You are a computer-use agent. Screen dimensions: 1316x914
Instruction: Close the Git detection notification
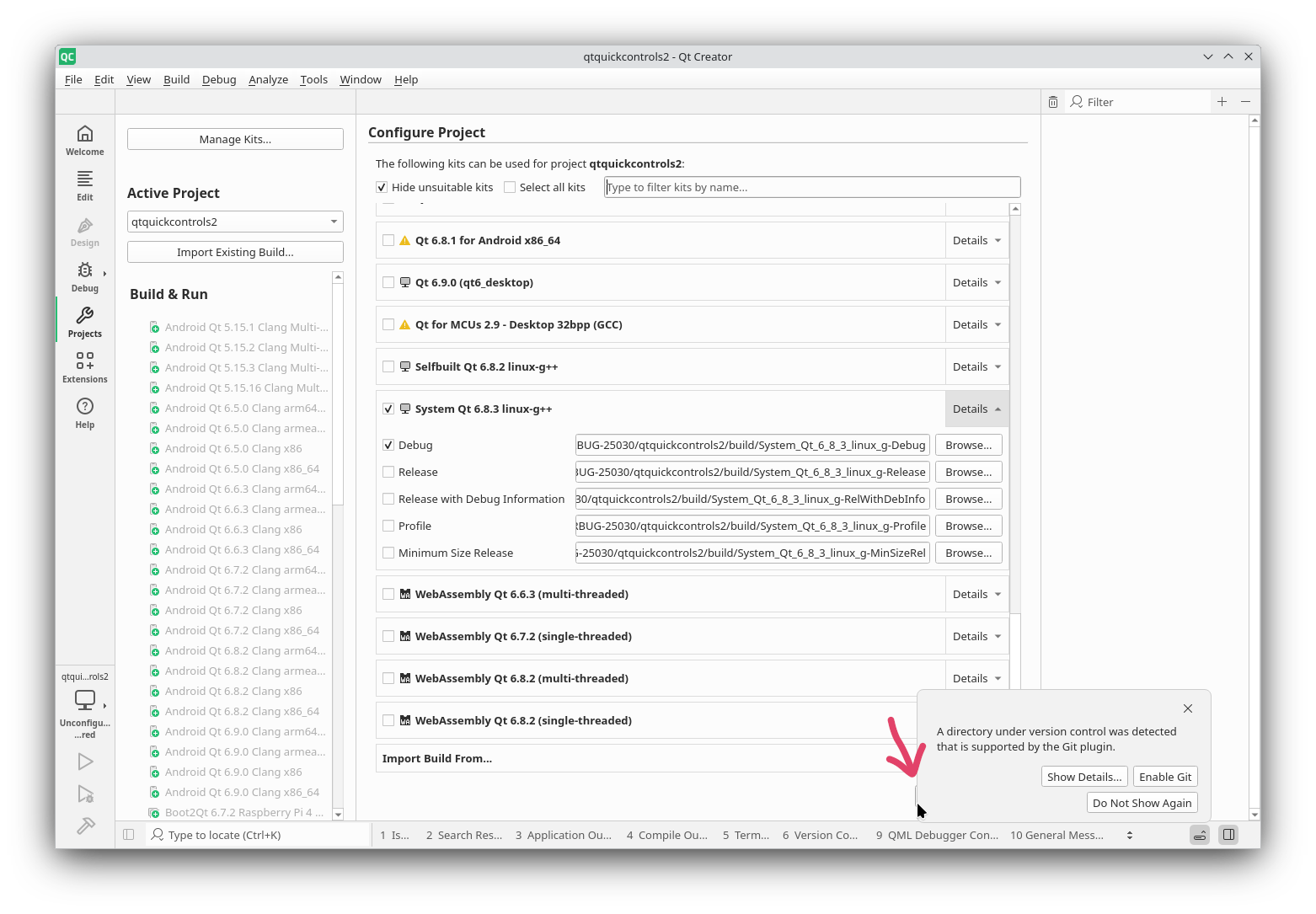pos(1188,708)
